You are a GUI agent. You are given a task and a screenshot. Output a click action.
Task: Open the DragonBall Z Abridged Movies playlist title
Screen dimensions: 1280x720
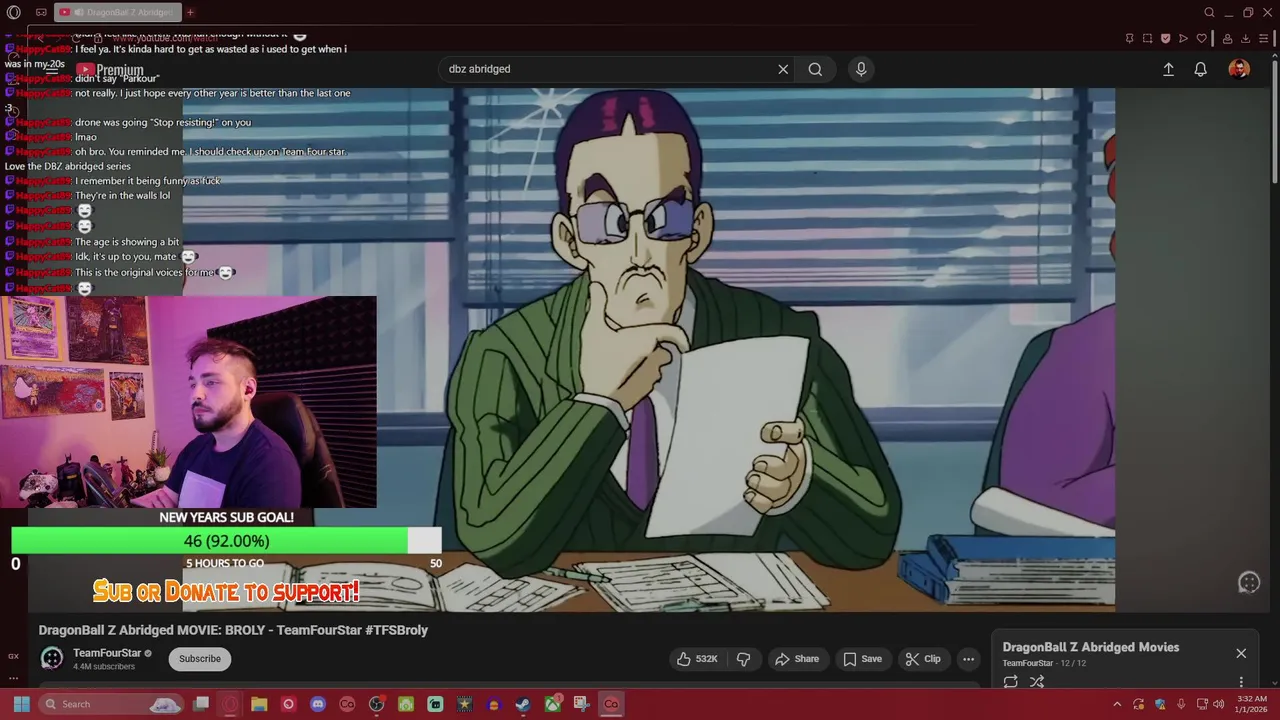click(1091, 647)
